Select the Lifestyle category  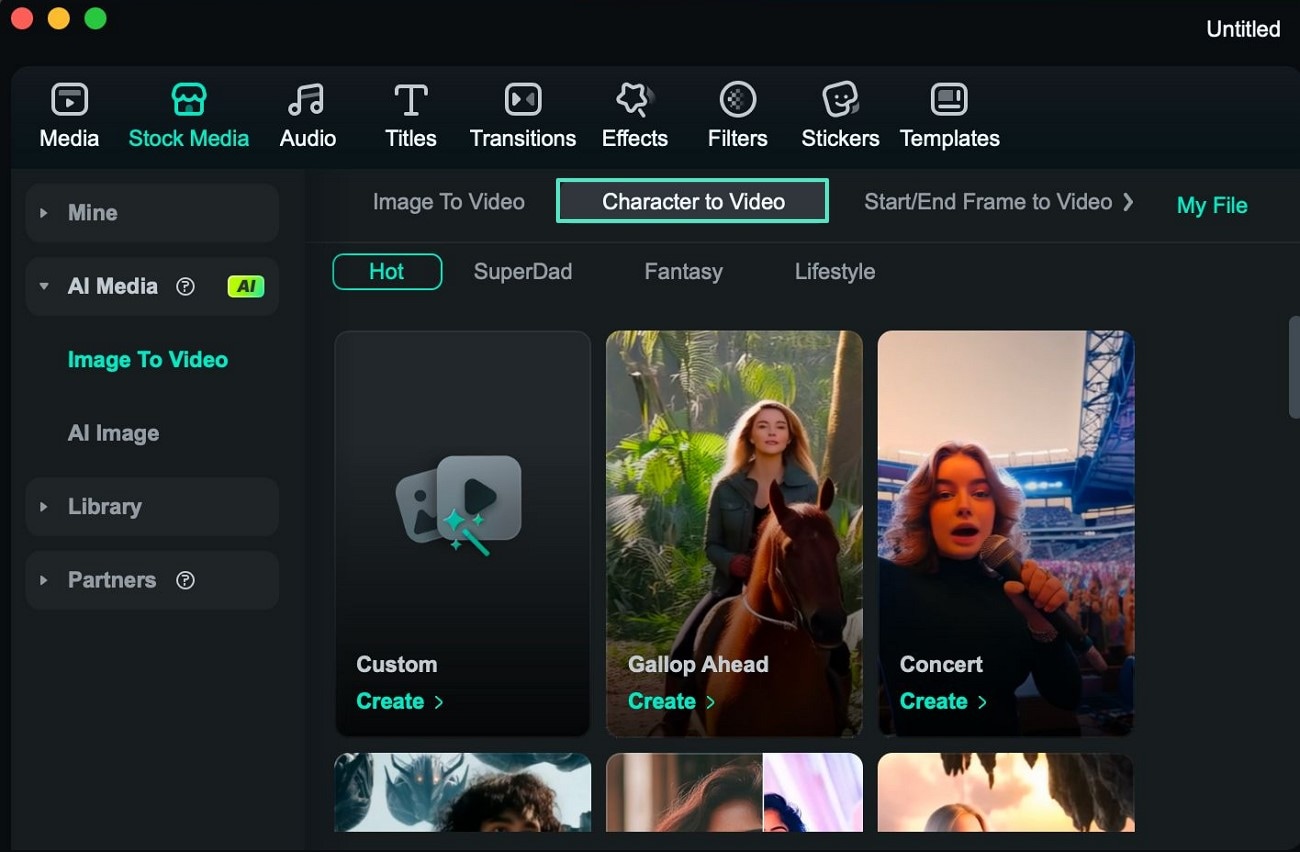click(835, 272)
